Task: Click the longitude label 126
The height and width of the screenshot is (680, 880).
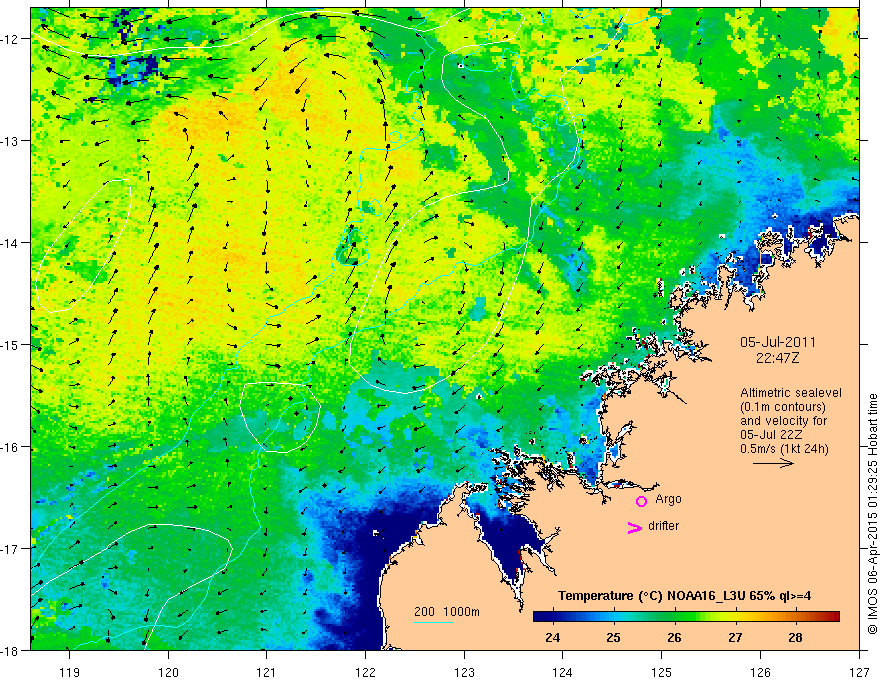Action: pos(760,672)
